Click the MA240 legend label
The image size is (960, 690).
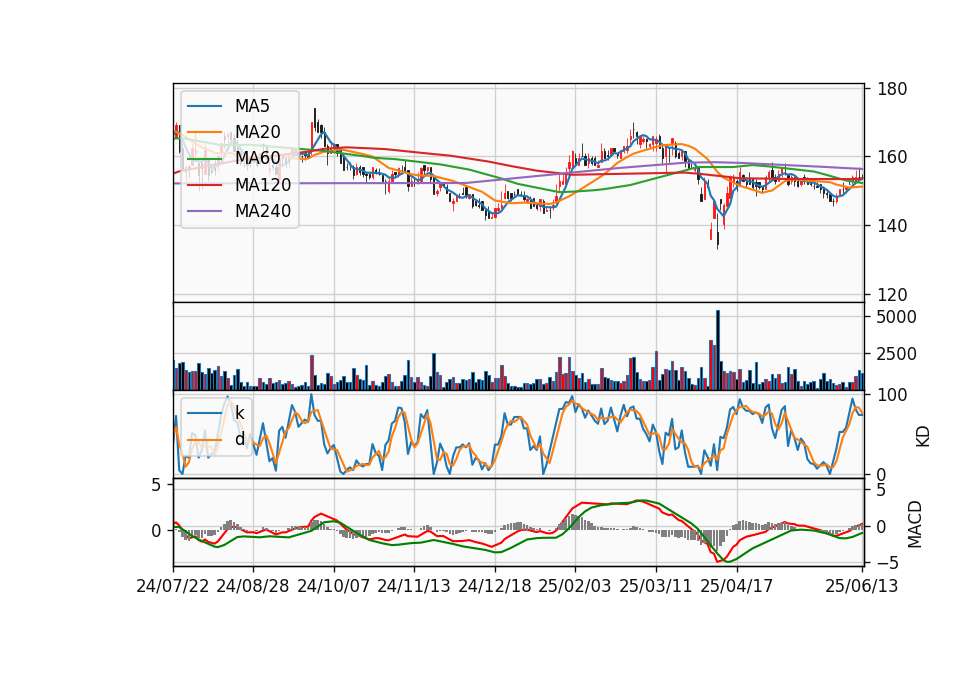pos(263,211)
